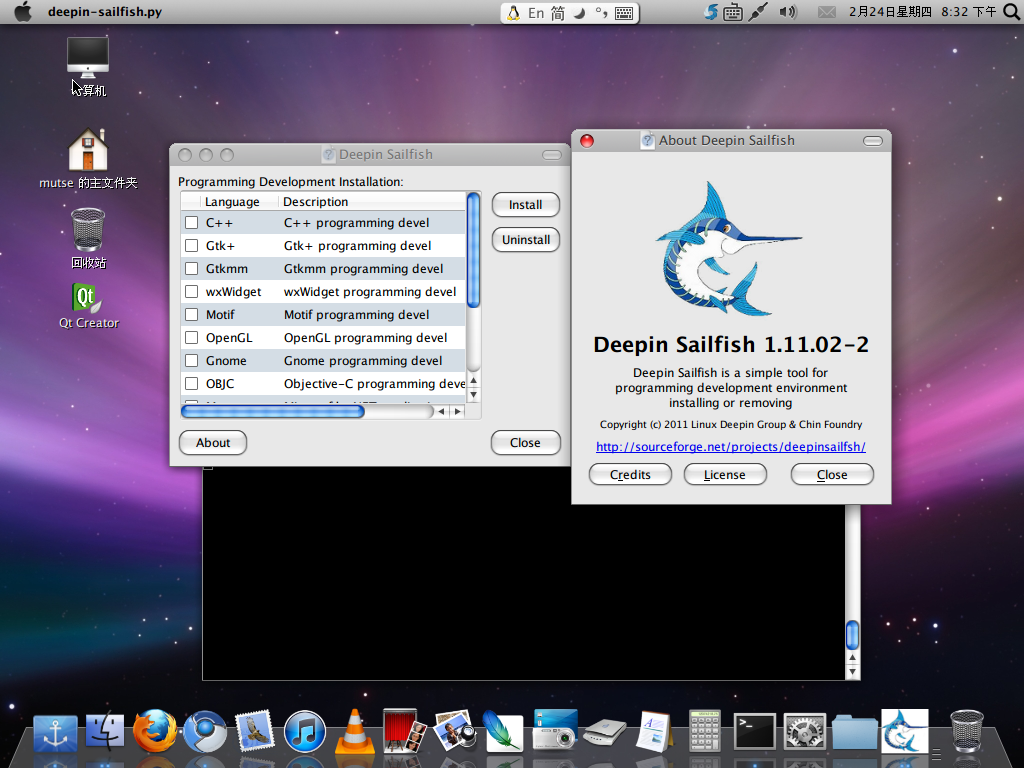Open the photo viewer with magnifier icon
This screenshot has height=768, width=1024.
(455, 731)
